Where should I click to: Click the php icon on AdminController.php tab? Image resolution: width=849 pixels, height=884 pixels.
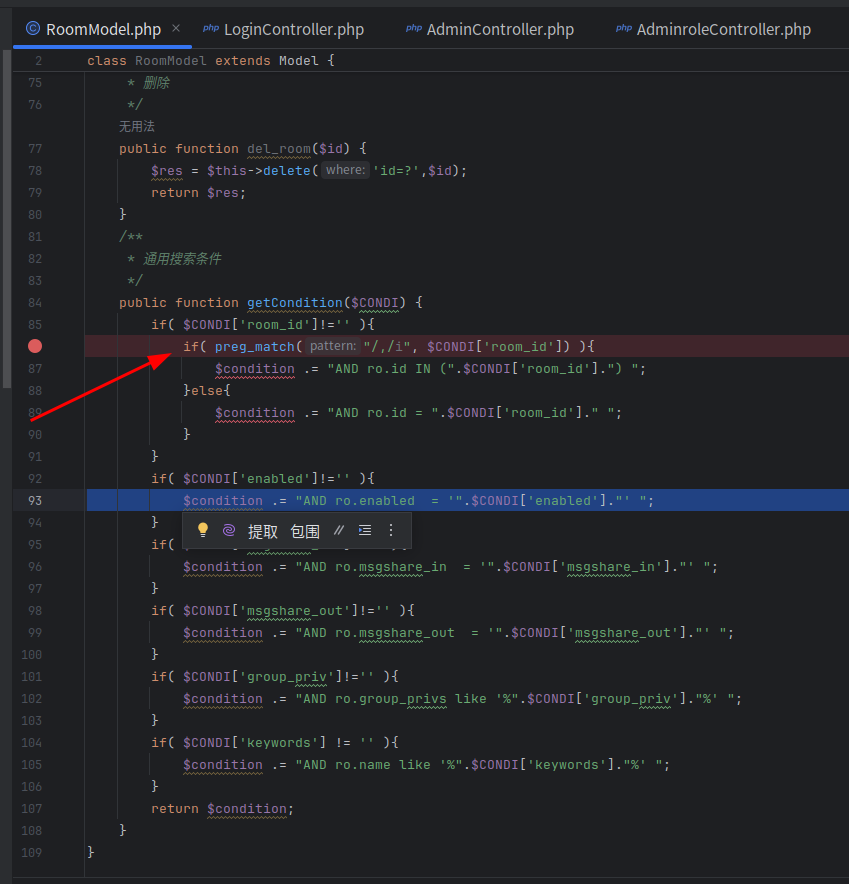click(x=414, y=28)
